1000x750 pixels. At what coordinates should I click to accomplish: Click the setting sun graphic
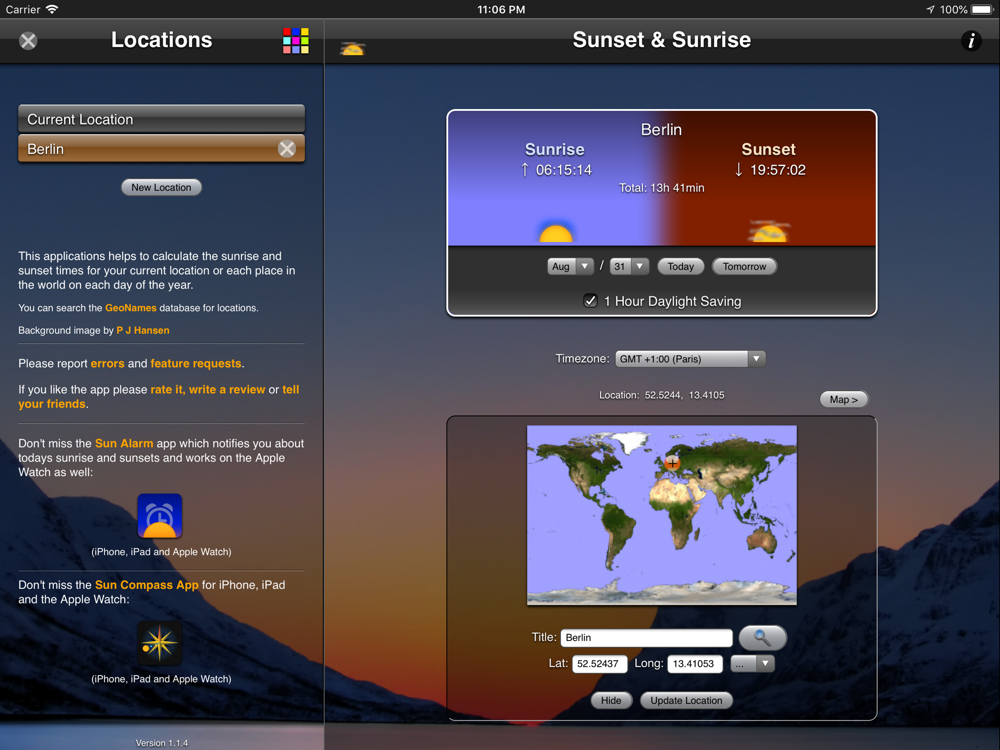769,232
